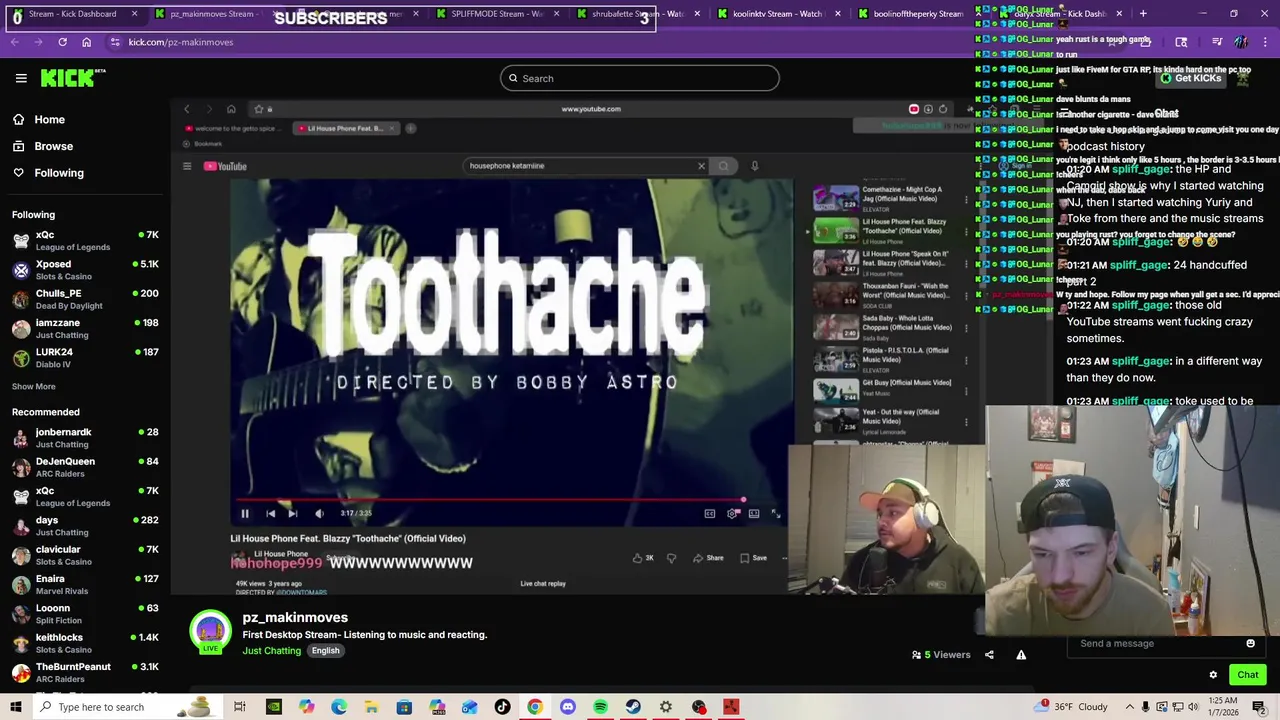Viewport: 1280px width, 720px height.
Task: Select clavicular avatar in Recommended
Action: point(21,555)
